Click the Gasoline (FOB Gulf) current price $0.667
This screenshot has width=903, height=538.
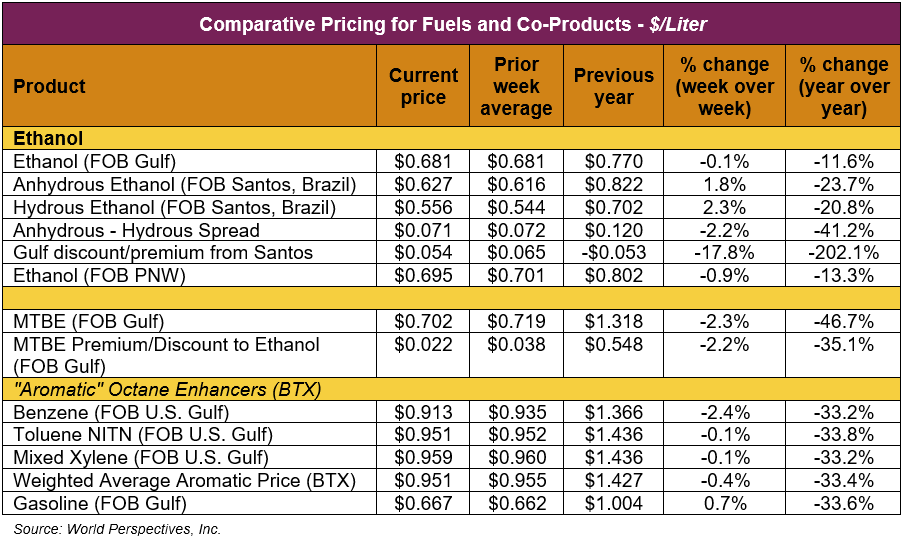pos(423,504)
